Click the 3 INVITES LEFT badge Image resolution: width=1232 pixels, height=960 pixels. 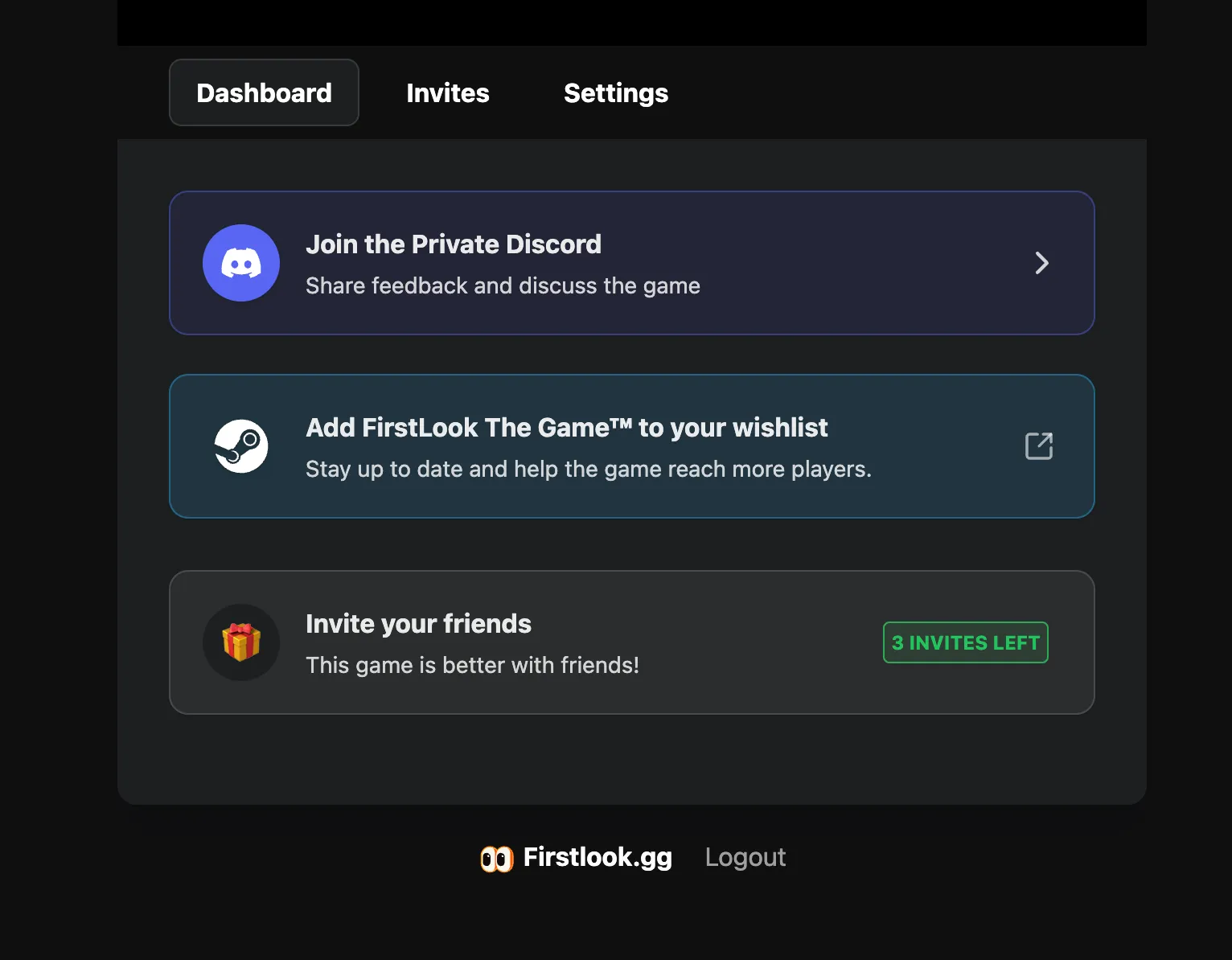pyautogui.click(x=965, y=642)
